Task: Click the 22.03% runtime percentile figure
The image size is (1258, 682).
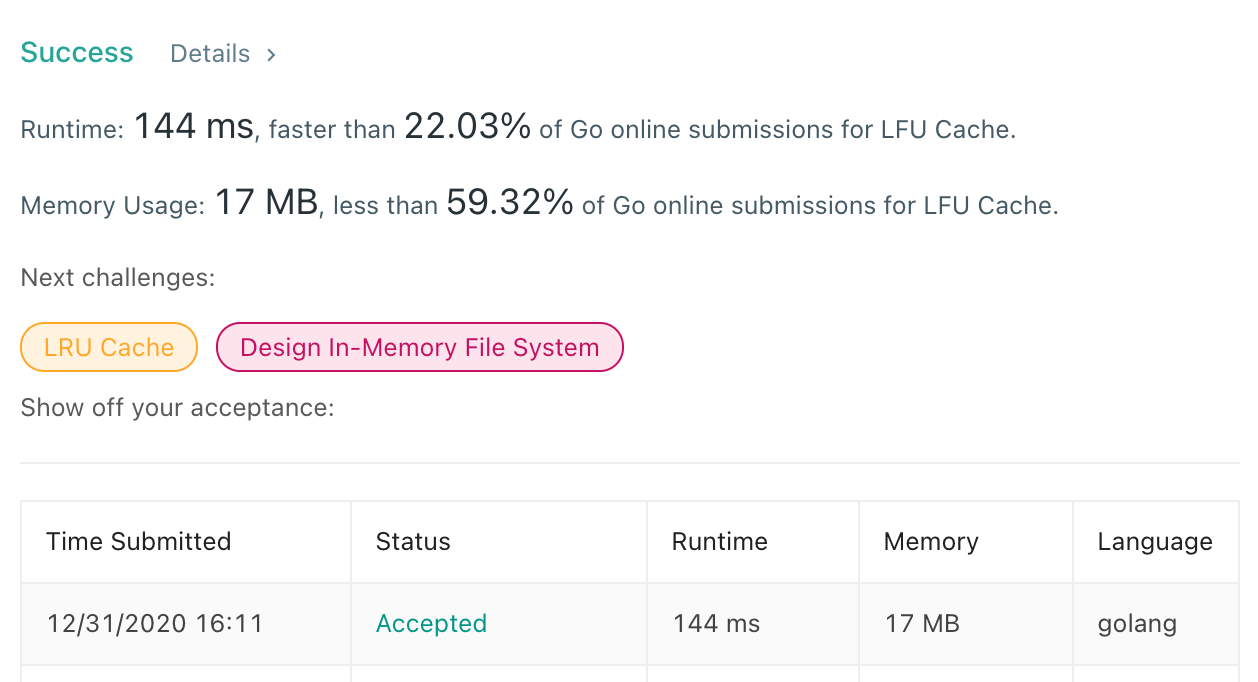Action: click(x=467, y=127)
